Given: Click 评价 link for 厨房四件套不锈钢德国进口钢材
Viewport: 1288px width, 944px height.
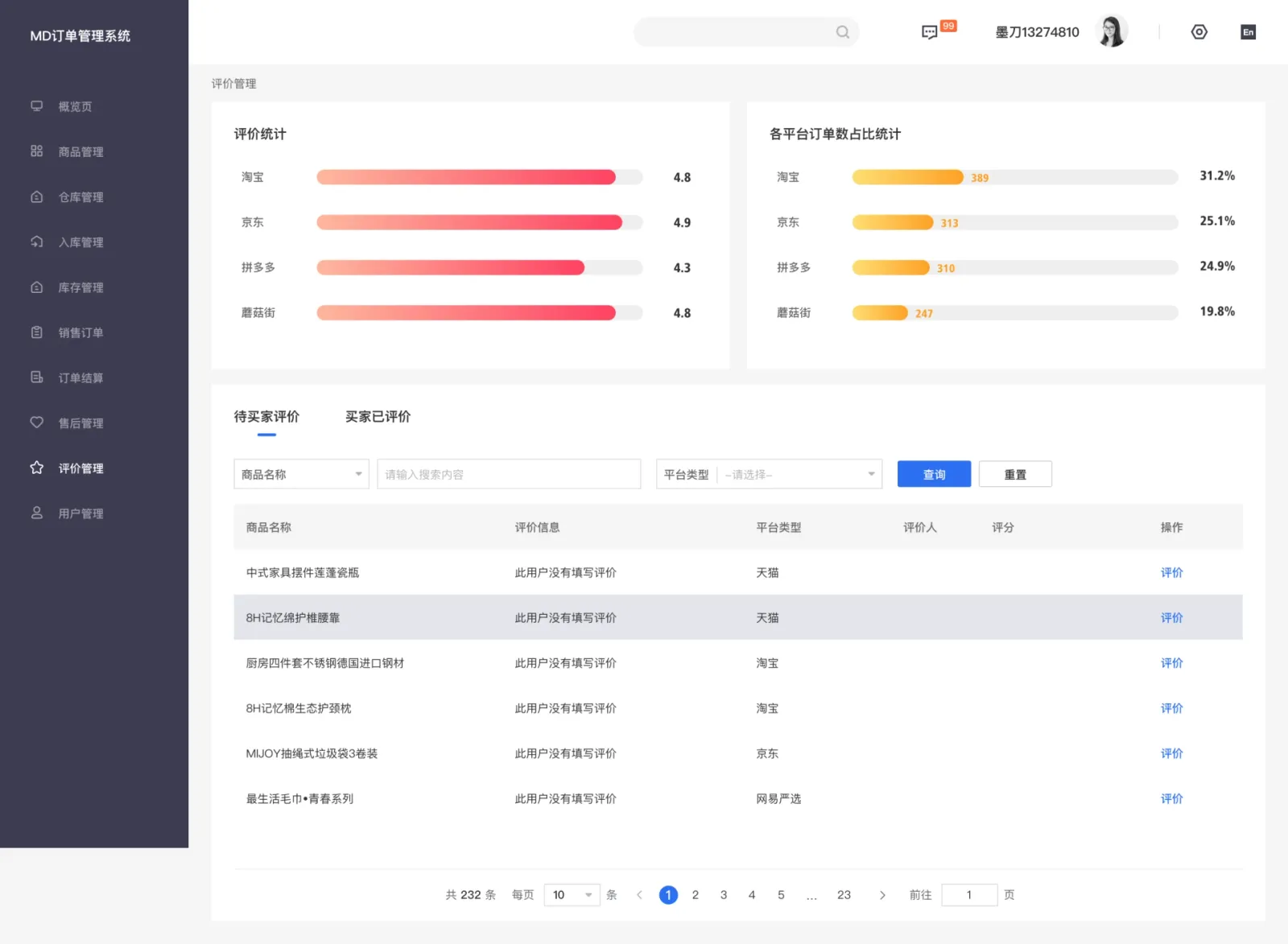Looking at the screenshot, I should point(1171,662).
